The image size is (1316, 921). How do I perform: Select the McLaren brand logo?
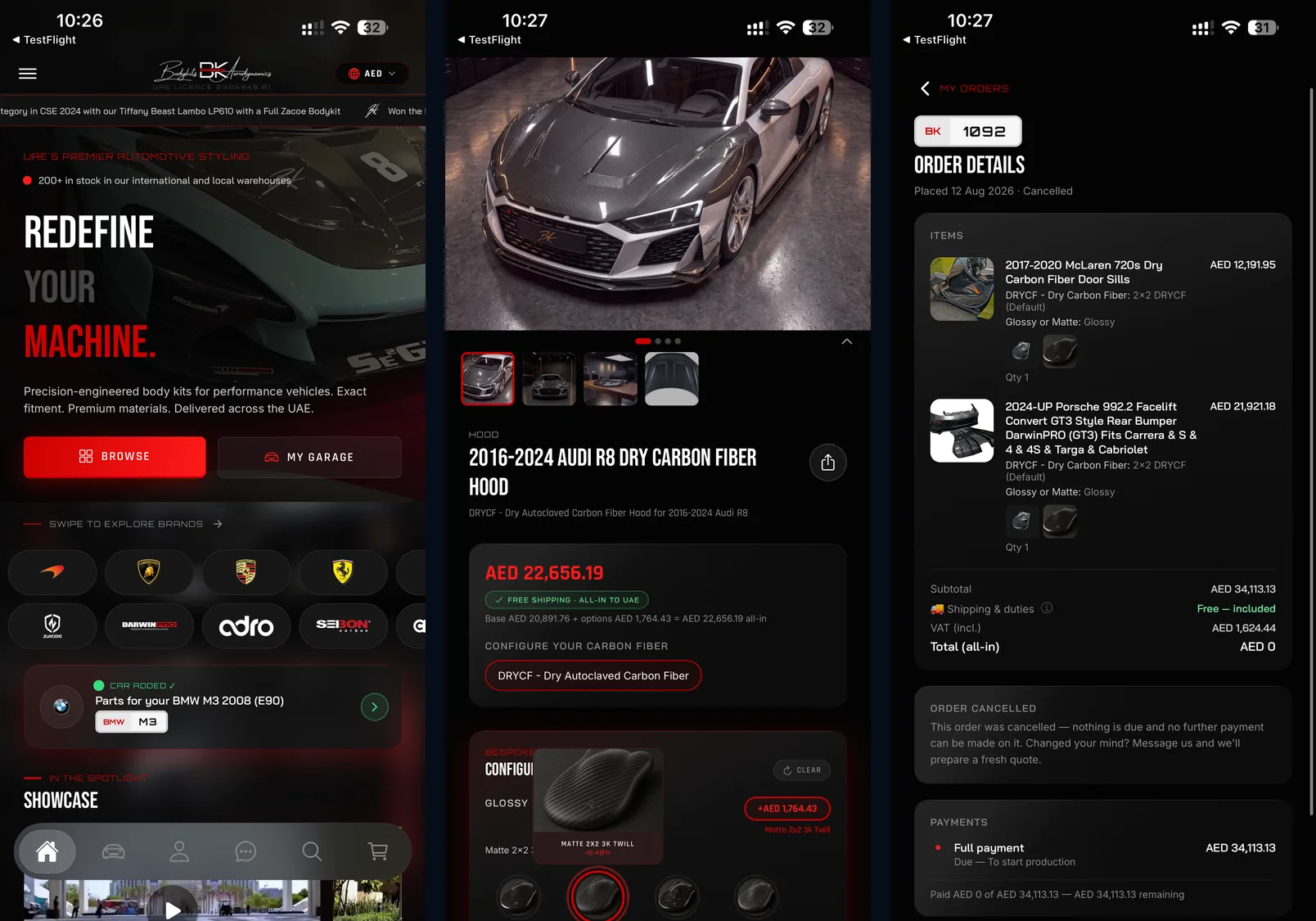click(52, 571)
